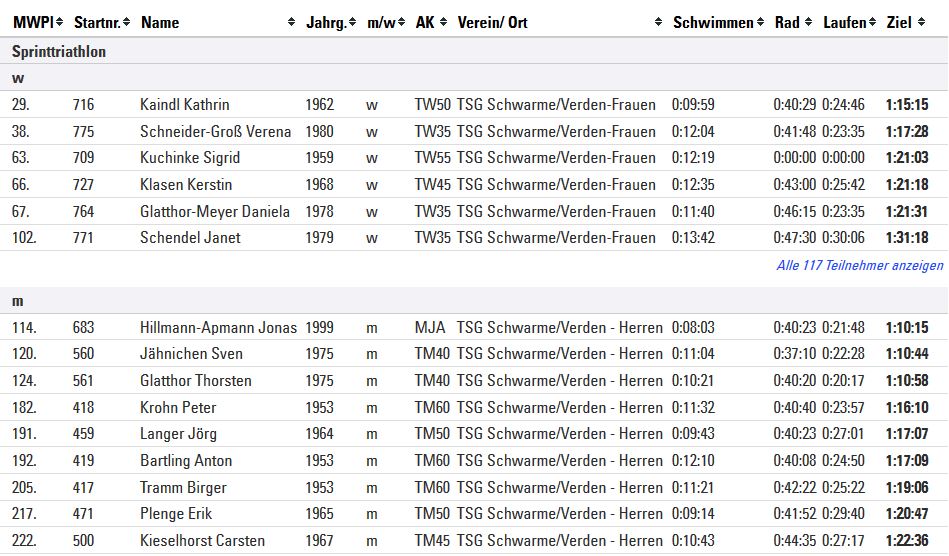Click Kieselhorst Carsten's finish time 1:22:36
949x556 pixels.
pyautogui.click(x=906, y=541)
